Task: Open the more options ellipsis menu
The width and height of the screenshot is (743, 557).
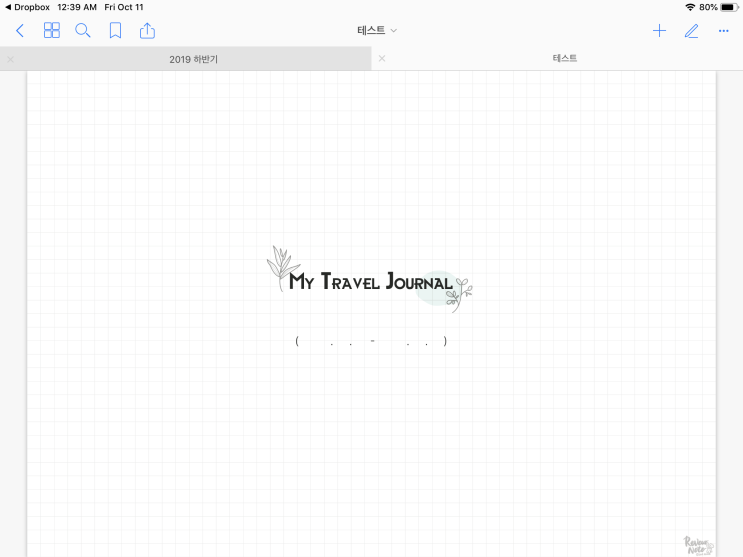Action: click(724, 31)
